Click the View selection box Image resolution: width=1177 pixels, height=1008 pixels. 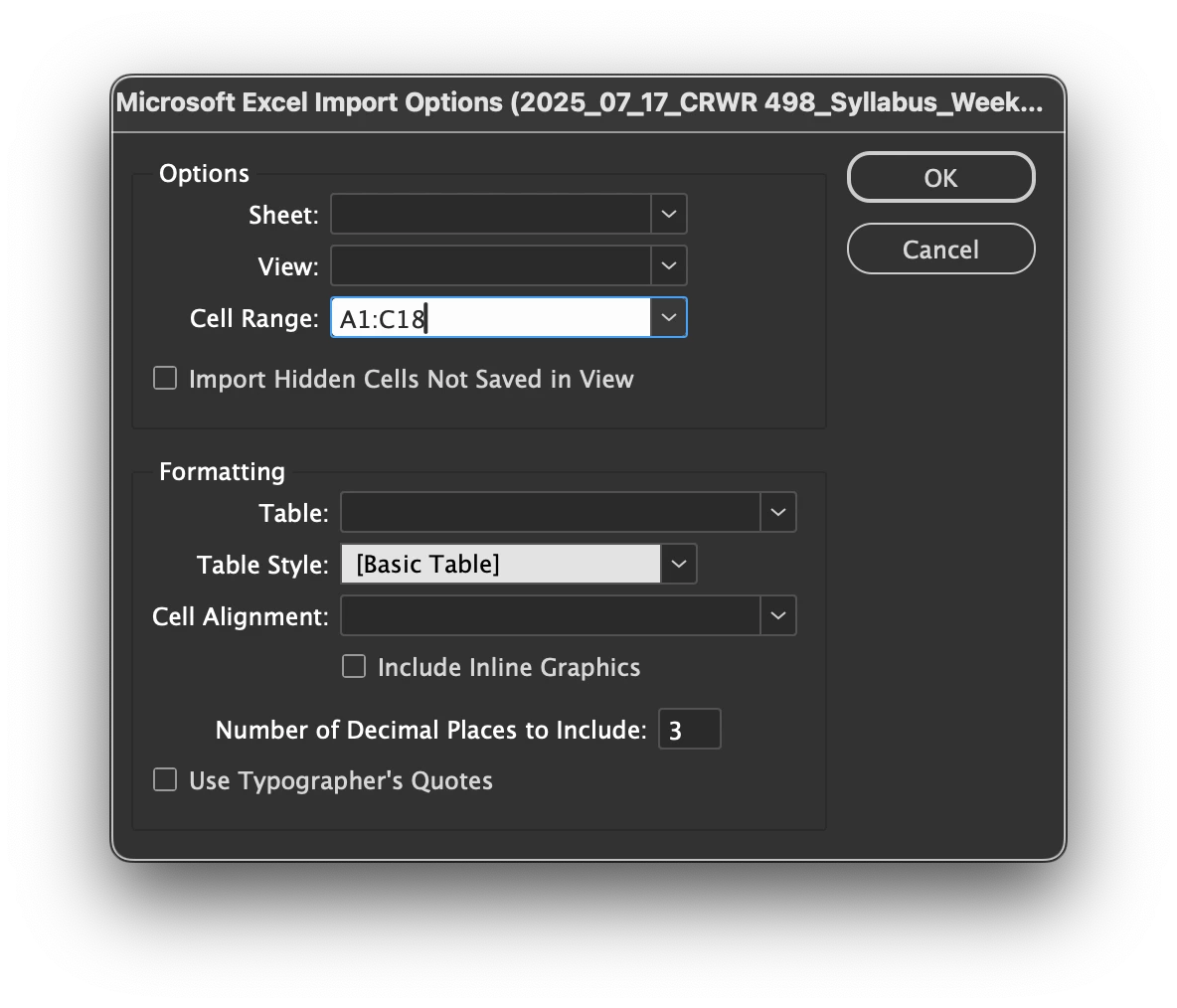point(491,265)
